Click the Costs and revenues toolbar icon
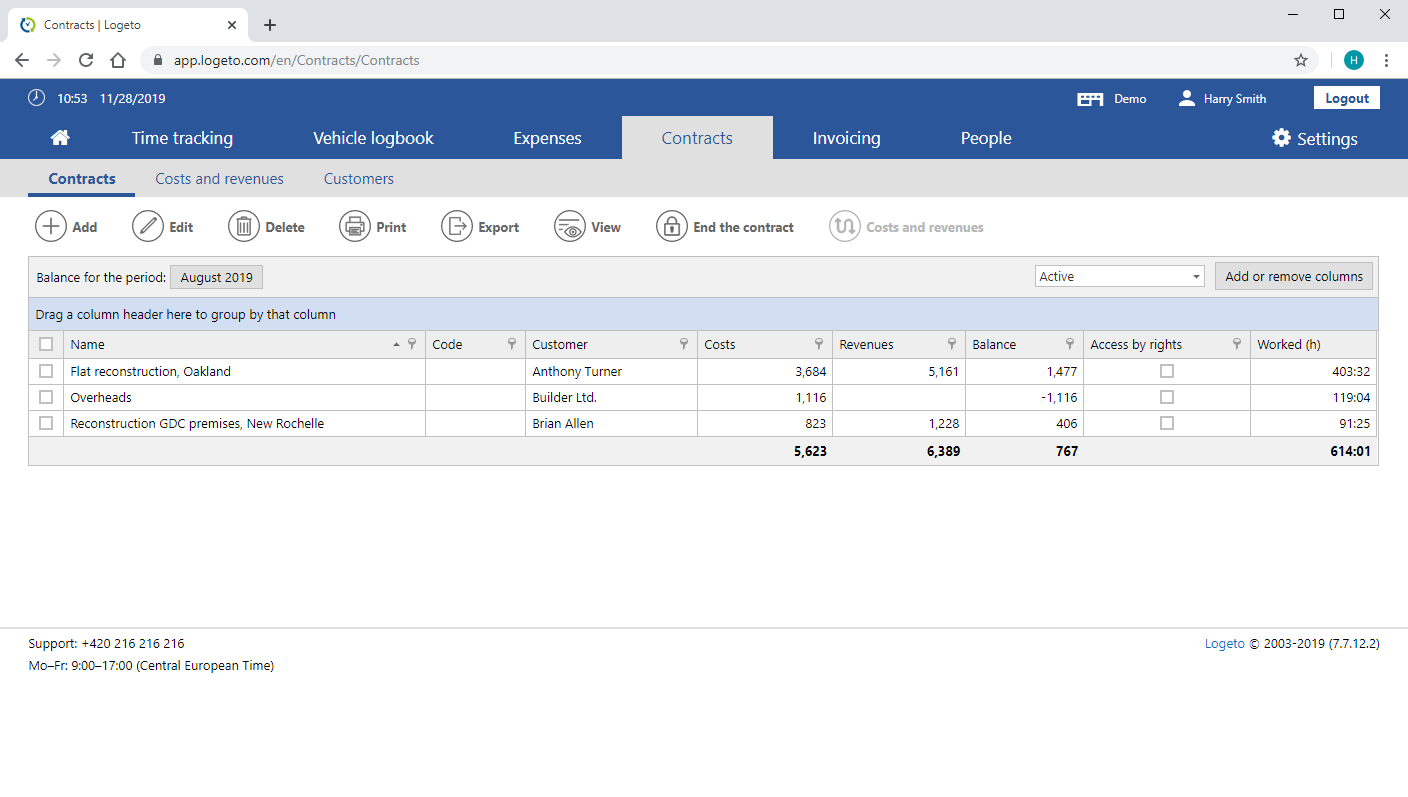This screenshot has height=797, width=1408. 845,227
